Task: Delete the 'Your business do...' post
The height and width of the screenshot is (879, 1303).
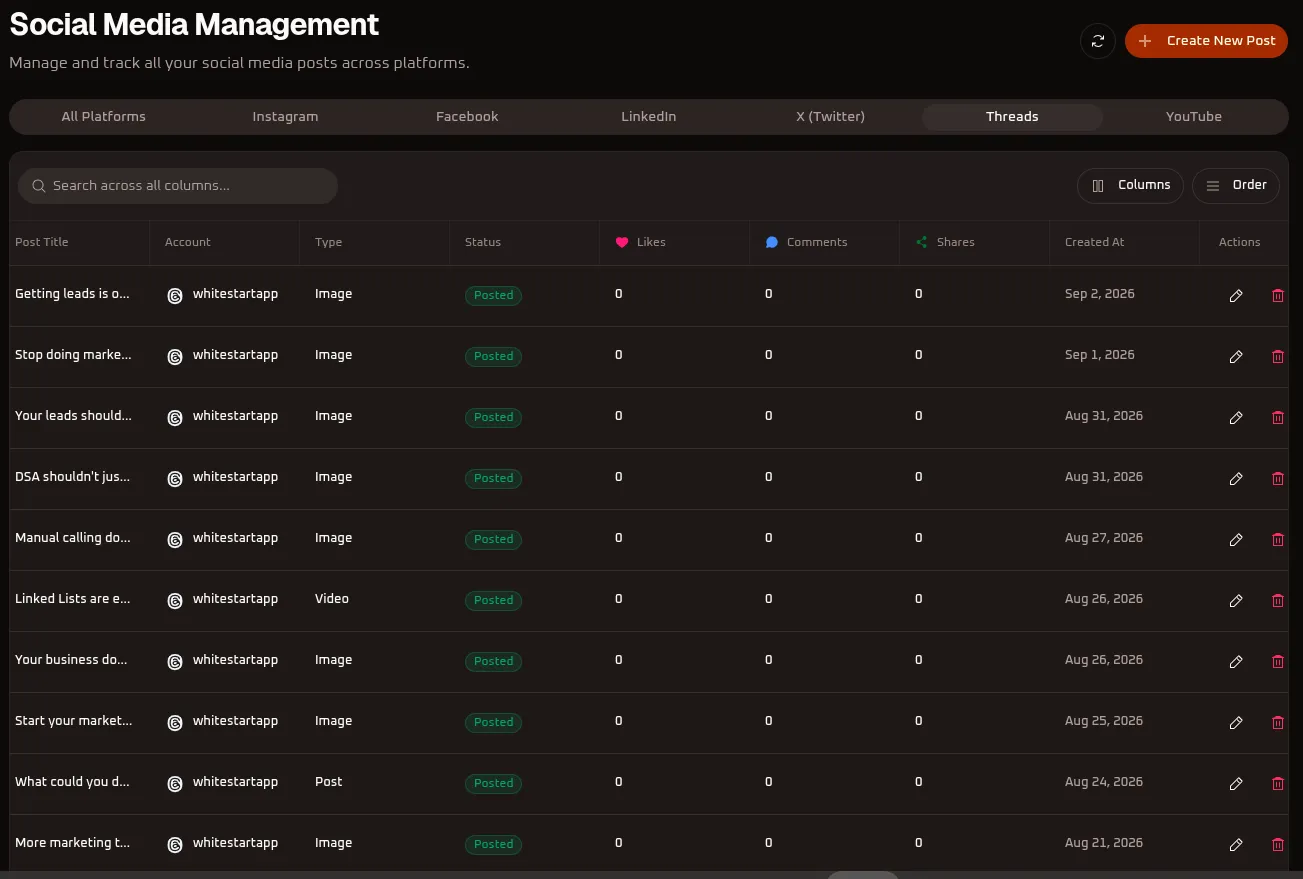Action: coord(1277,662)
